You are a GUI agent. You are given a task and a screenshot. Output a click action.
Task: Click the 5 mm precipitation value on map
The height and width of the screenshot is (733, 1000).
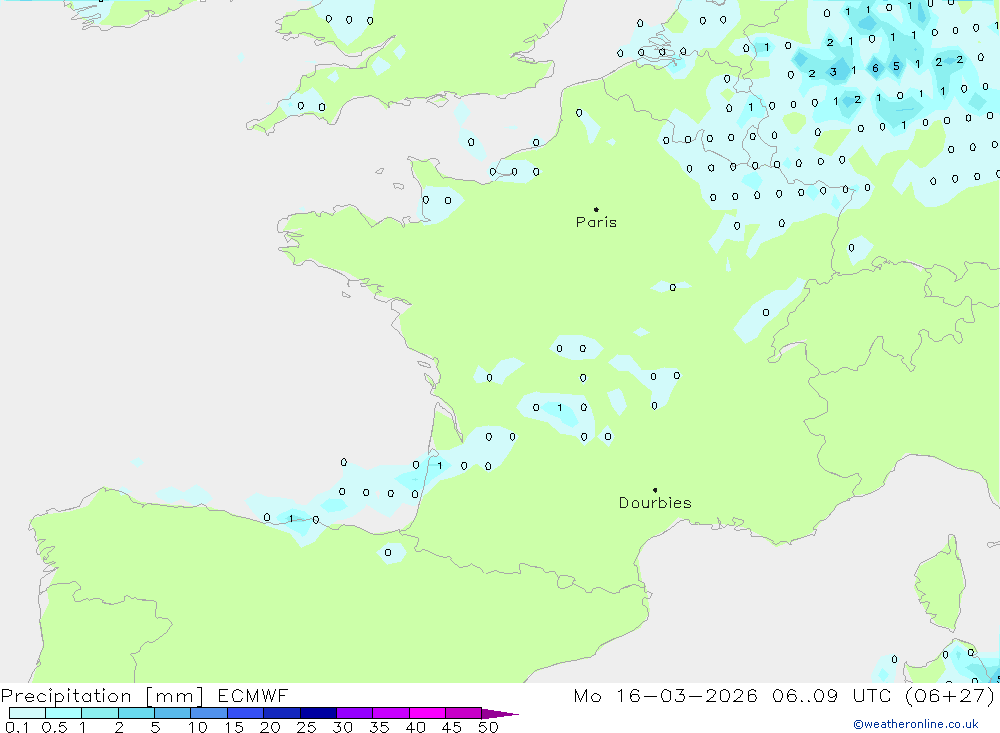pos(895,67)
